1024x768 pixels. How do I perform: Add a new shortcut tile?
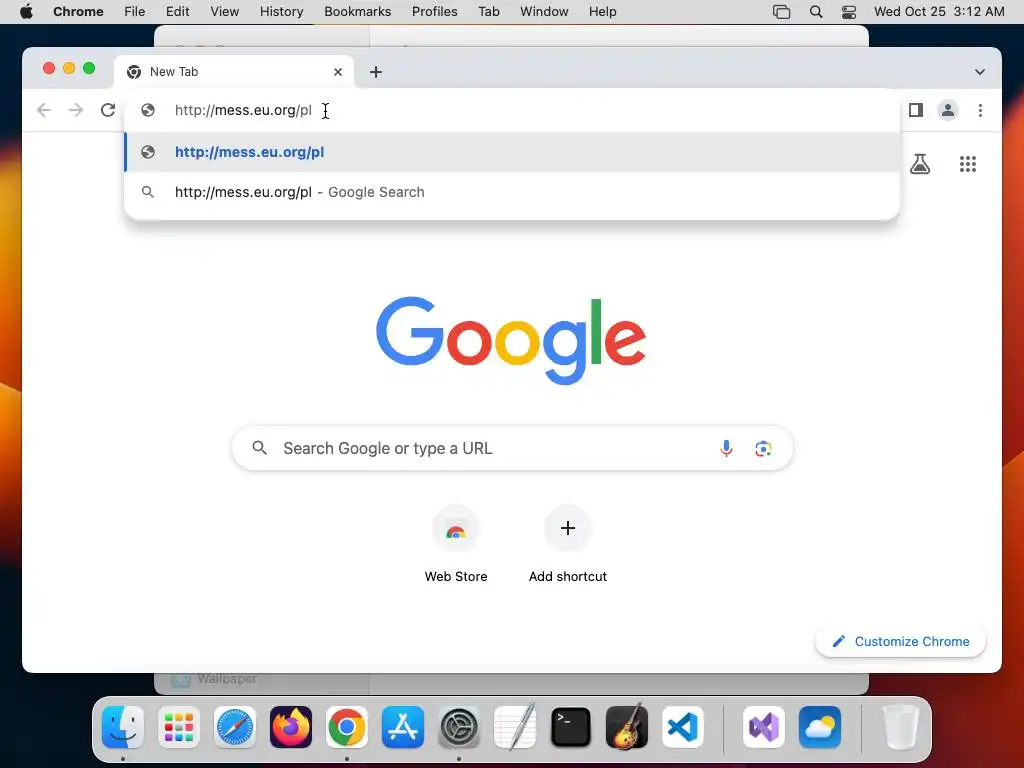[x=568, y=545]
